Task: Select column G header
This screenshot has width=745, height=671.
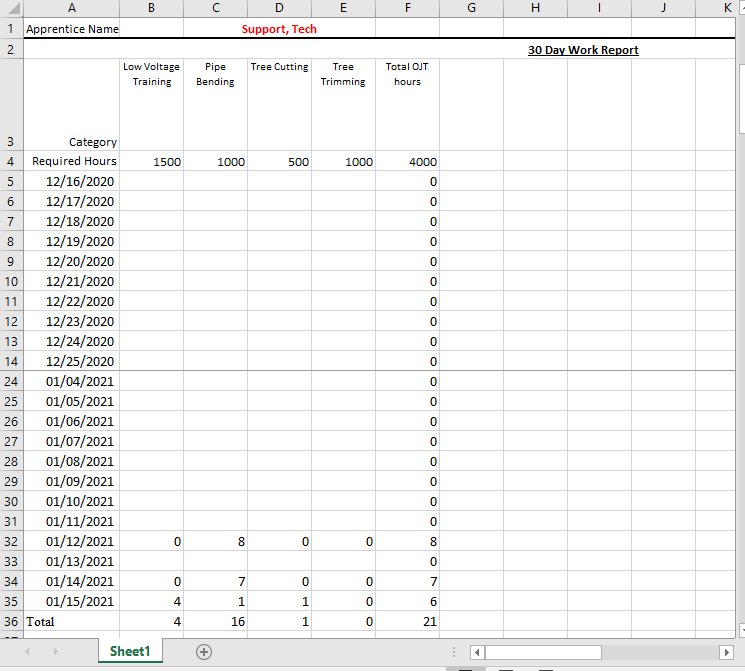Action: click(x=471, y=8)
